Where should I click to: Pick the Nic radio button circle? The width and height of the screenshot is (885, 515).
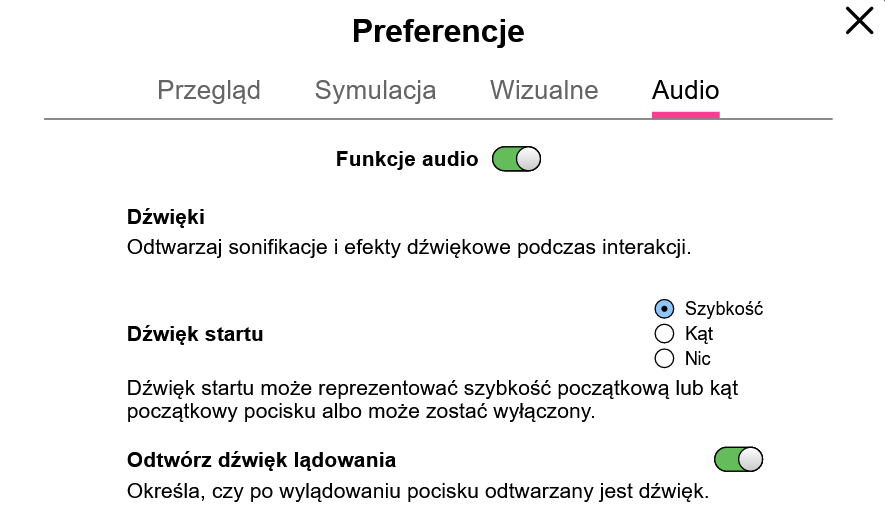[664, 359]
